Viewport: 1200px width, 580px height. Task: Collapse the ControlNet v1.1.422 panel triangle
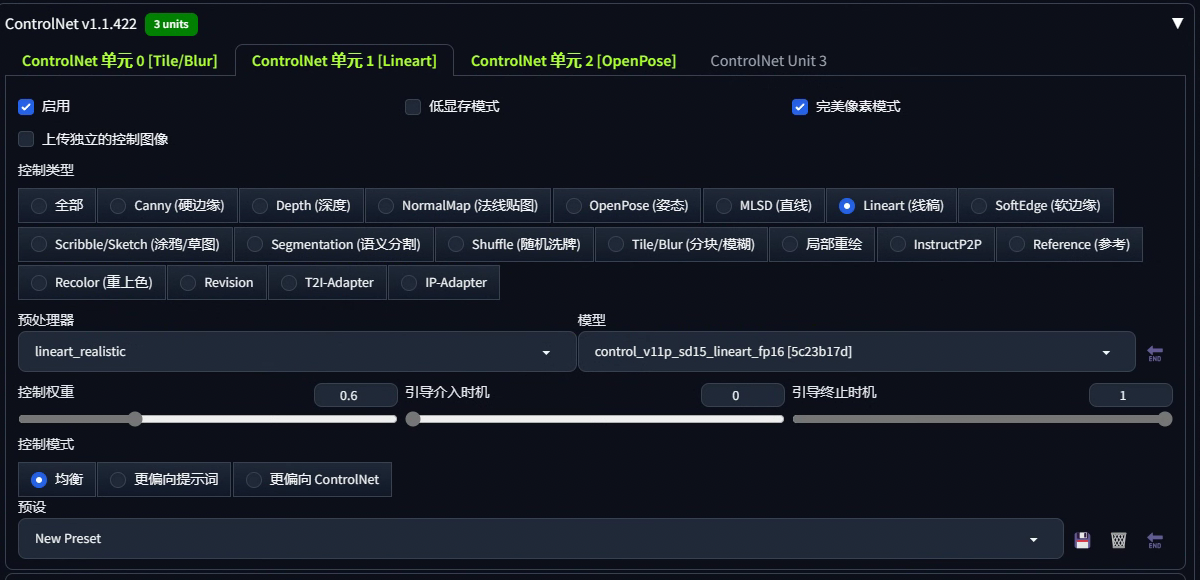(1177, 23)
